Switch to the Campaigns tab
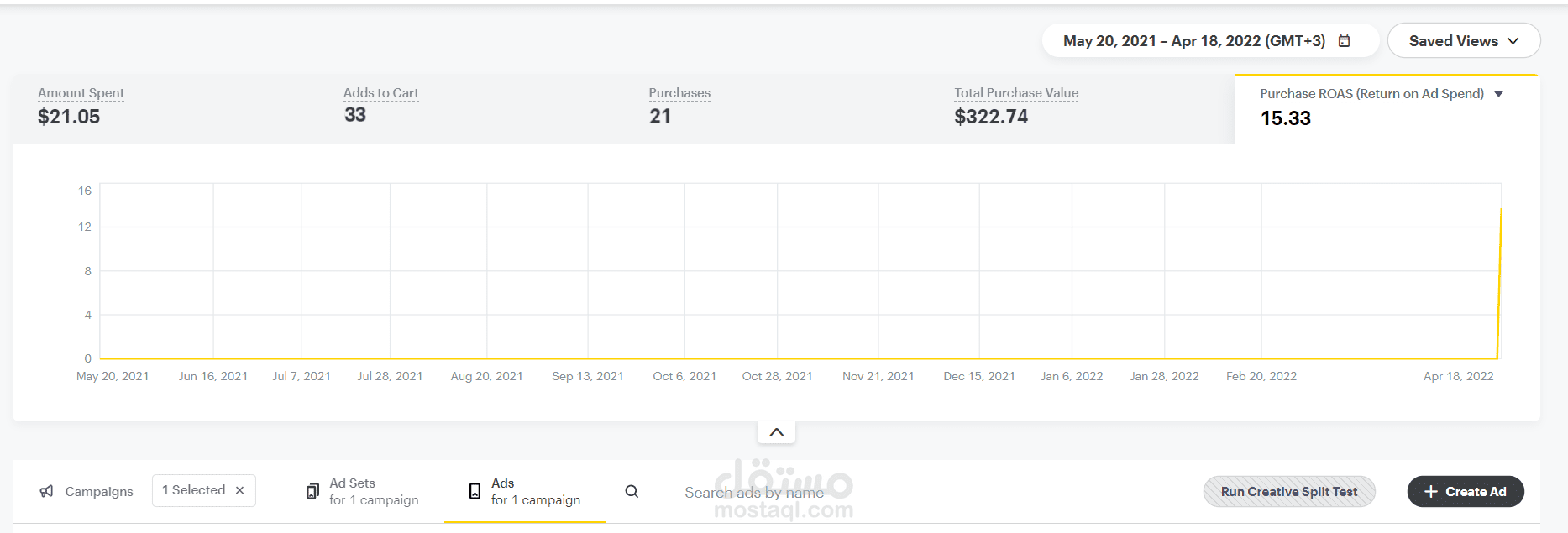This screenshot has width=1568, height=533. [x=98, y=491]
